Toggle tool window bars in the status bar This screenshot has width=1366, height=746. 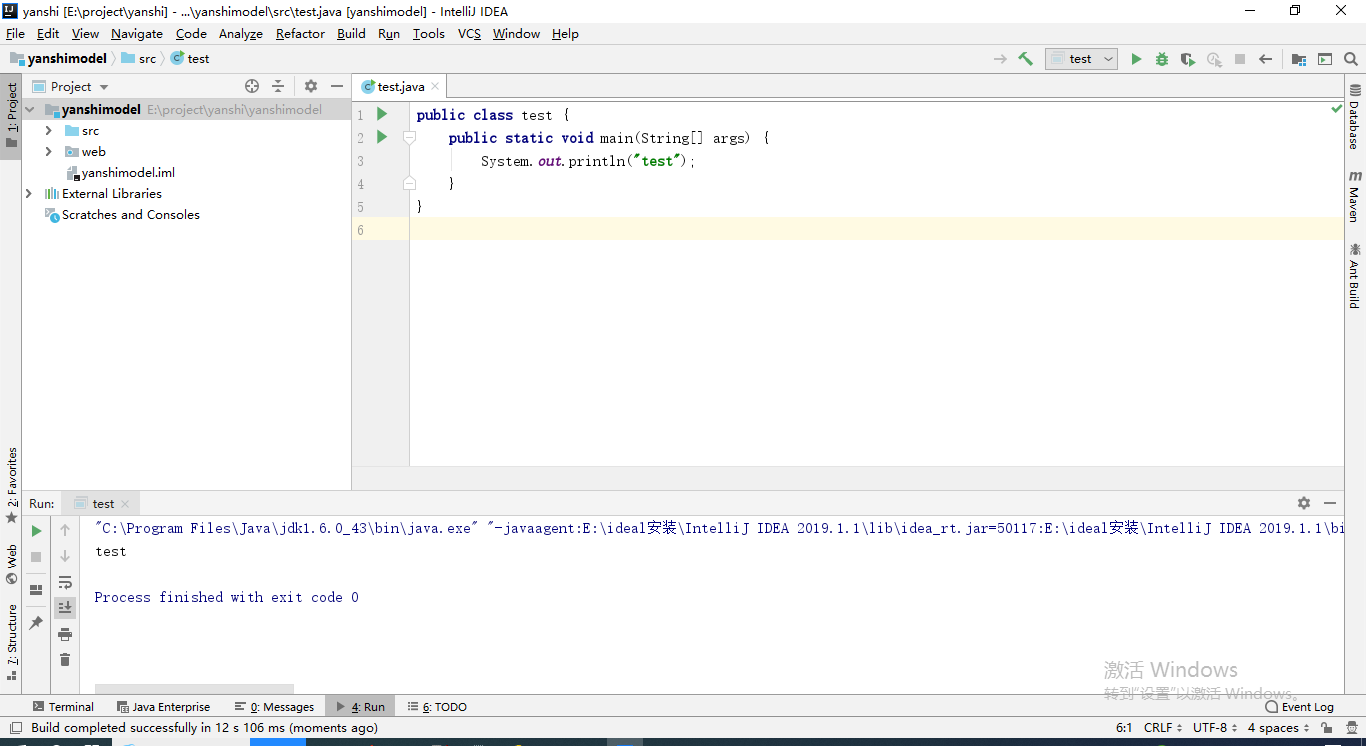coord(15,728)
